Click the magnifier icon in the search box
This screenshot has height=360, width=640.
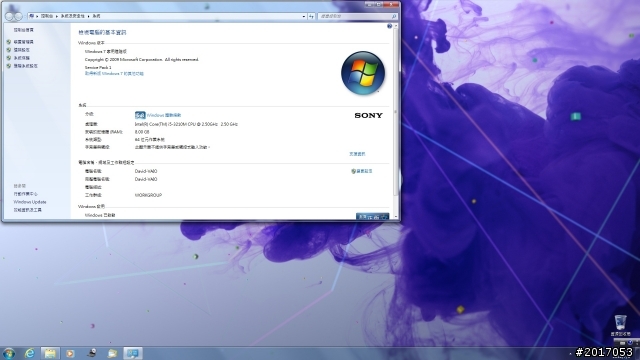[394, 16]
